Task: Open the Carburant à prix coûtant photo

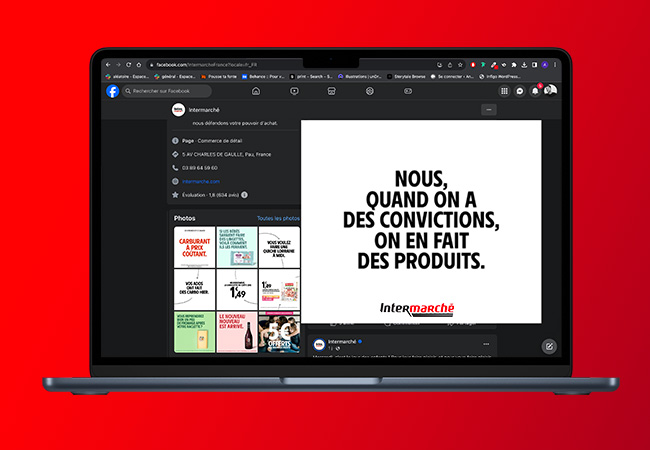Action: click(194, 247)
